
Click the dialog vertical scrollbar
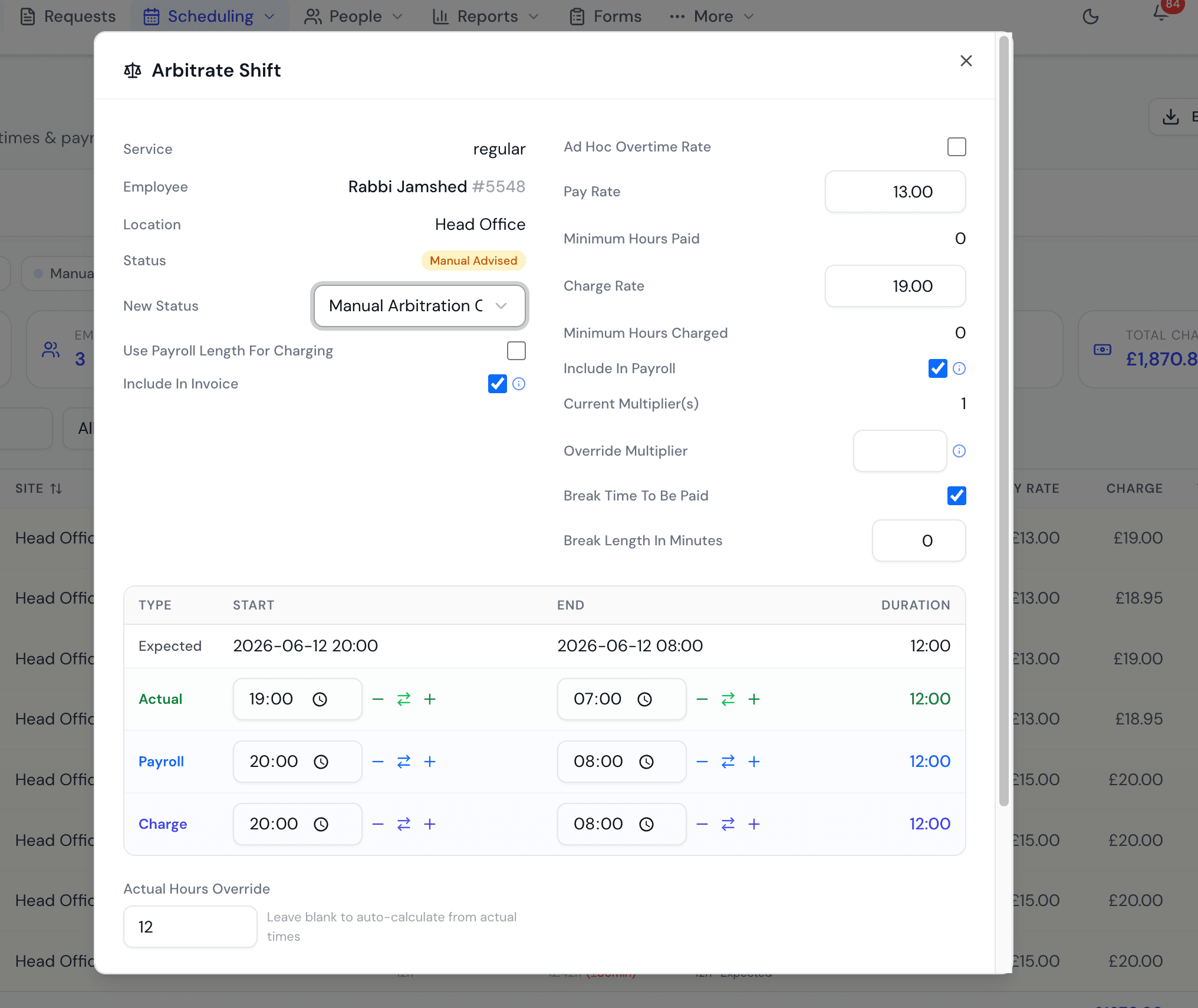tap(1003, 421)
